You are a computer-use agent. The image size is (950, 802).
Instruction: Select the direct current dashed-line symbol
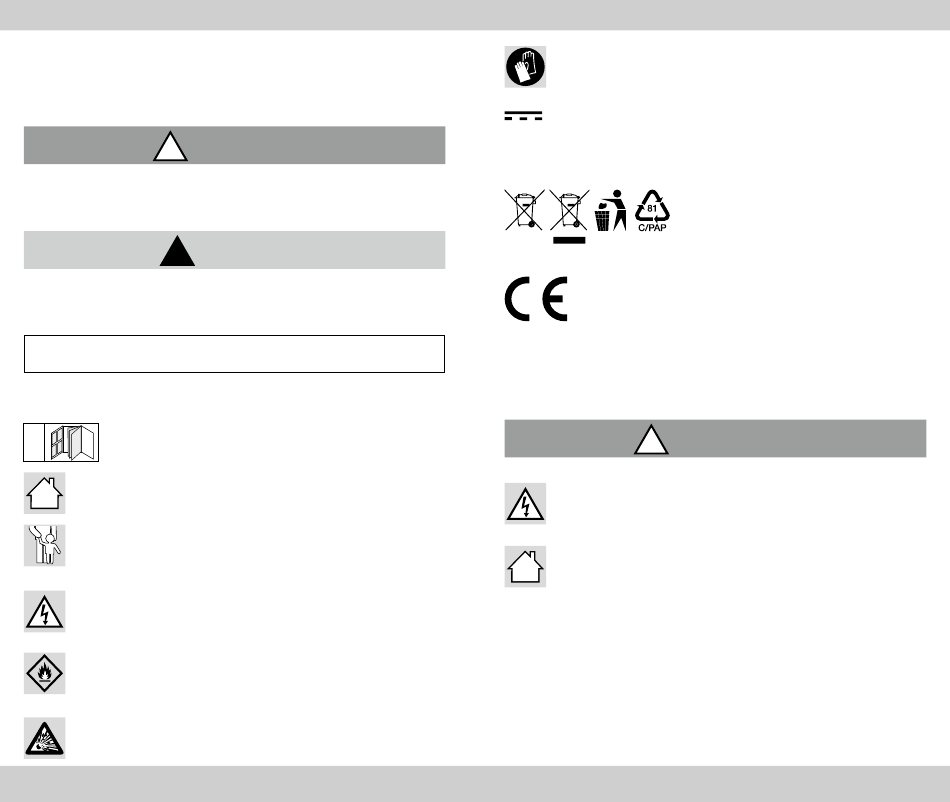coord(523,116)
